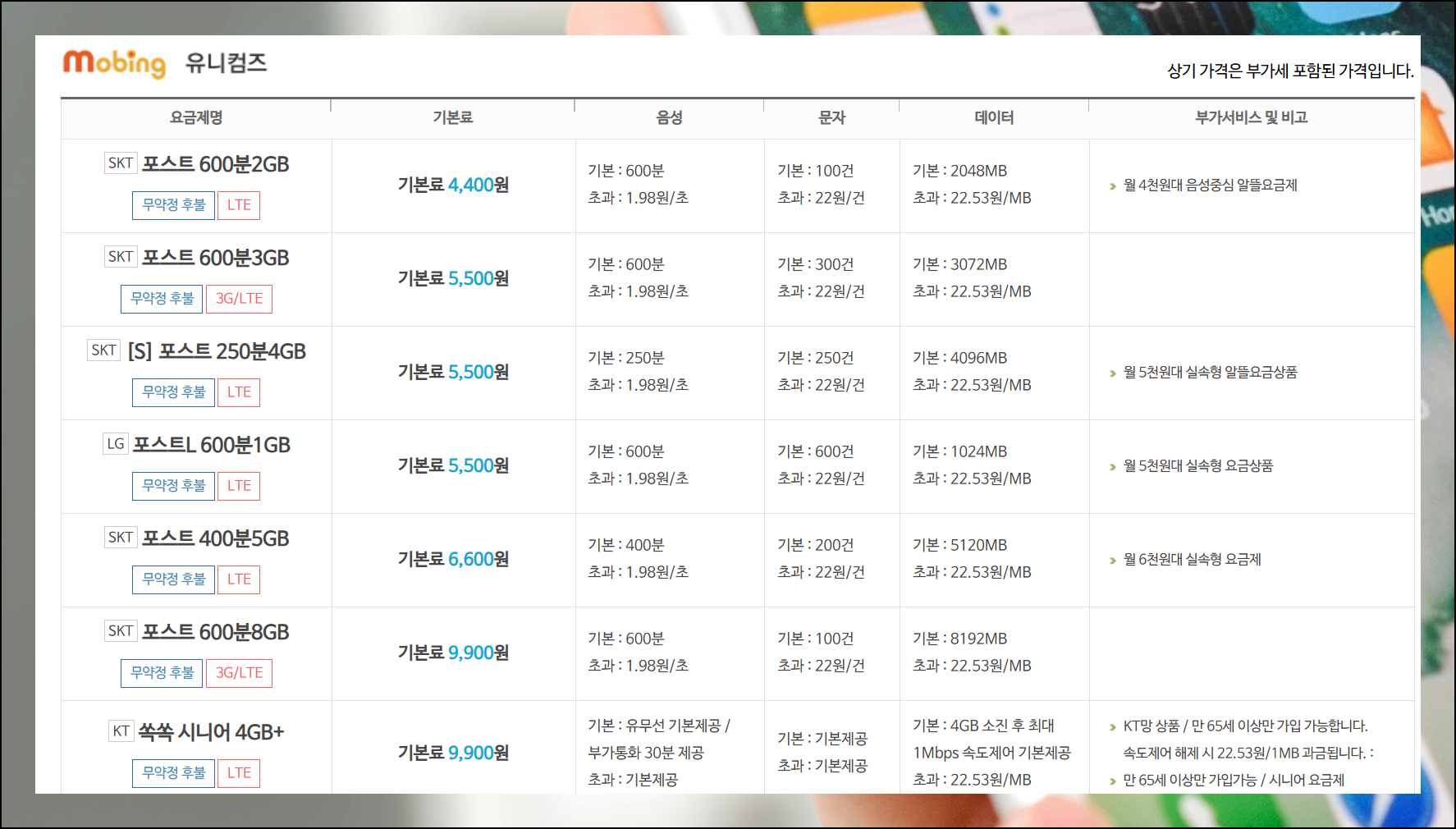The height and width of the screenshot is (829, 1456).
Task: Click LTE tag under [S] 포스트 250분4GB
Action: (x=239, y=392)
